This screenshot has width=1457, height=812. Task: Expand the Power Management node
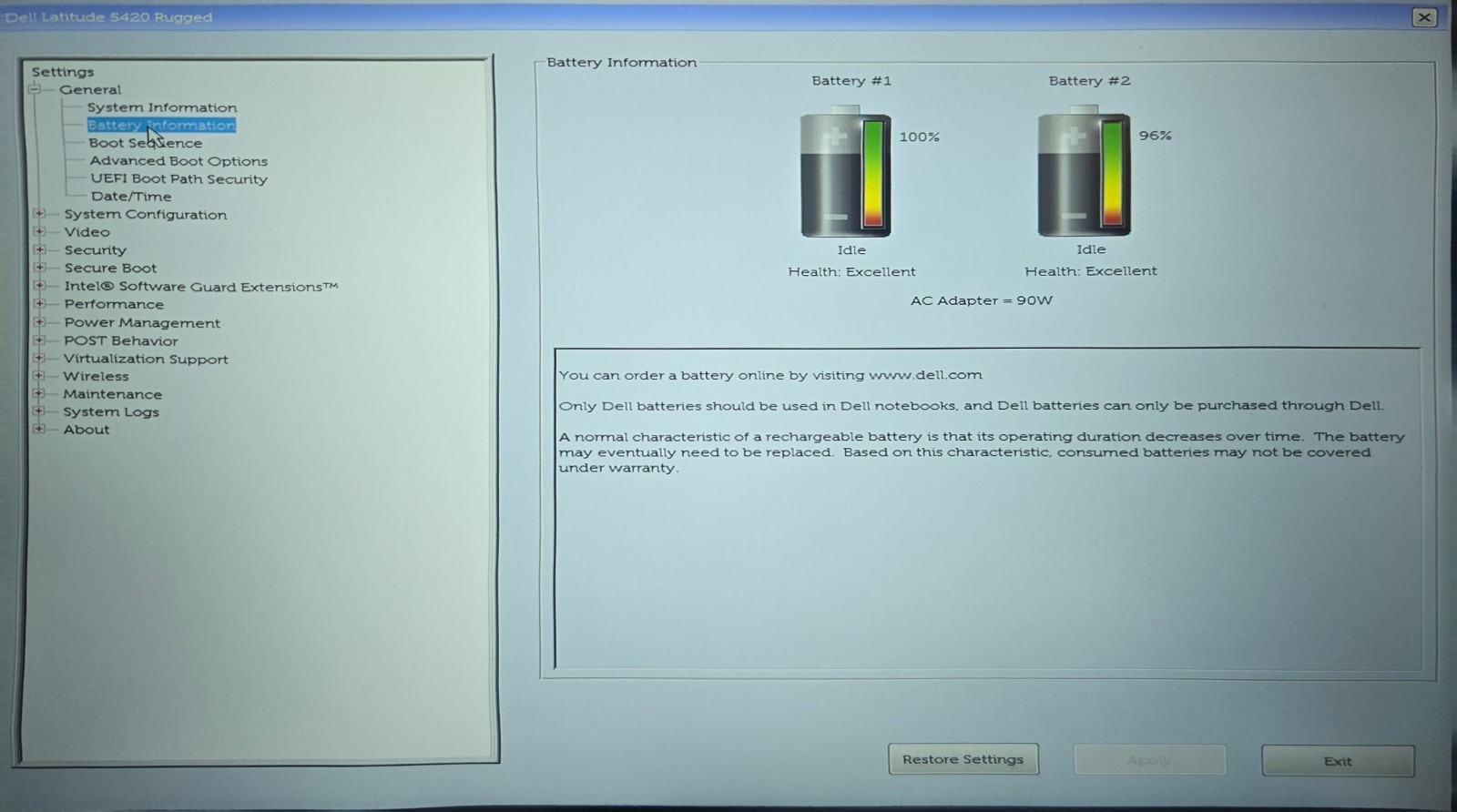[39, 322]
